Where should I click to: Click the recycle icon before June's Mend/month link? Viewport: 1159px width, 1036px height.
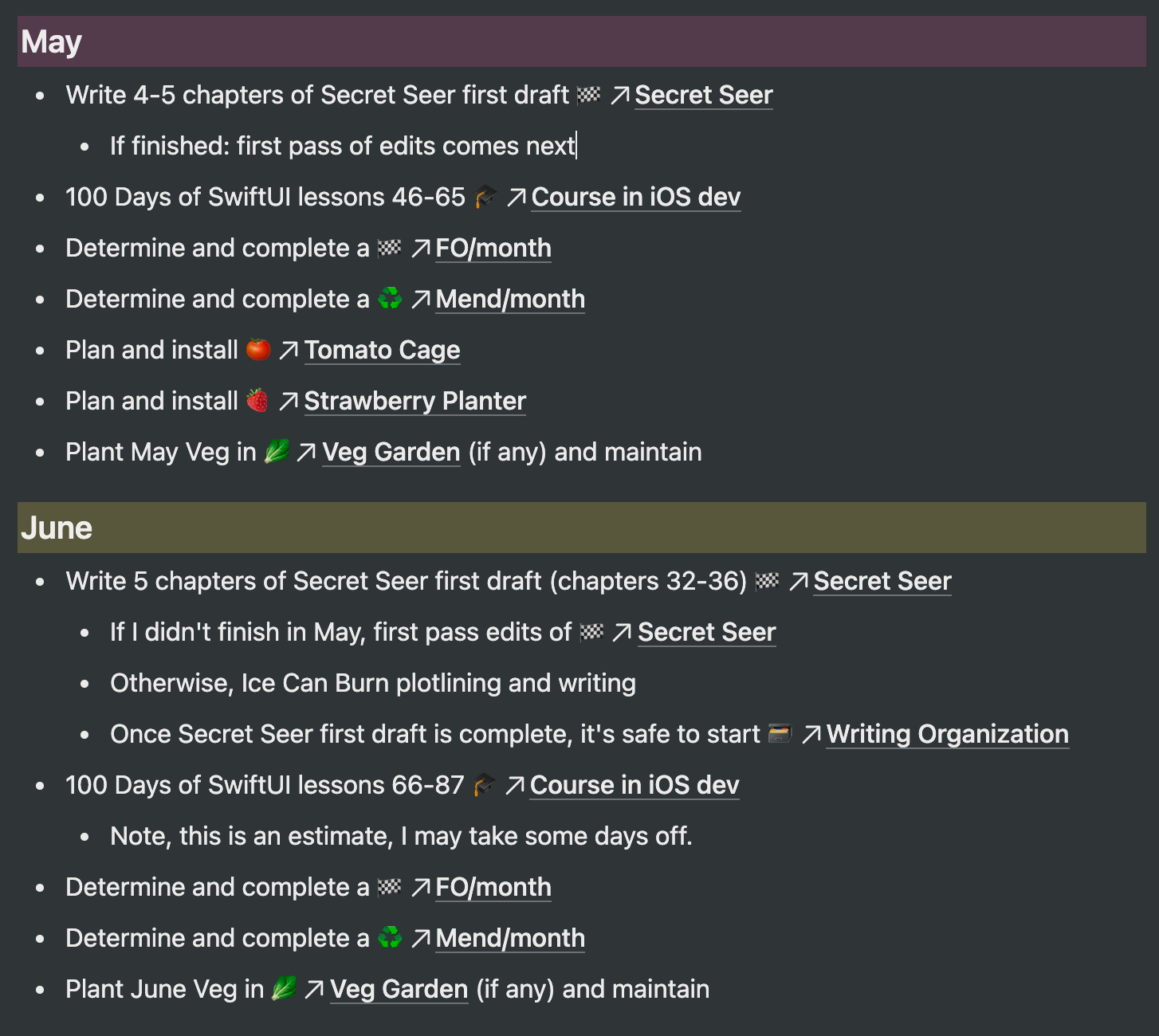coord(390,937)
